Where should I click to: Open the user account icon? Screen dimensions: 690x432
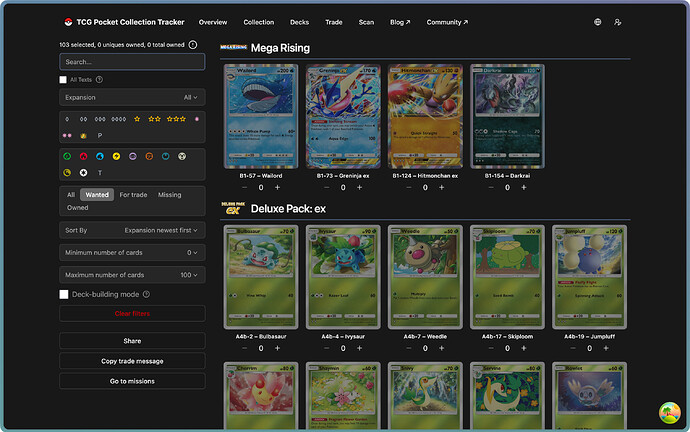point(617,22)
